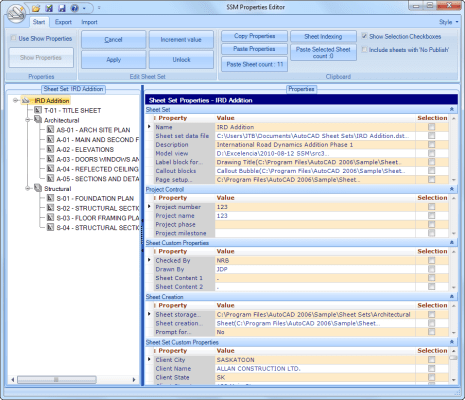This screenshot has height=400, width=465.
Task: Click the Increment value button
Action: [181, 40]
